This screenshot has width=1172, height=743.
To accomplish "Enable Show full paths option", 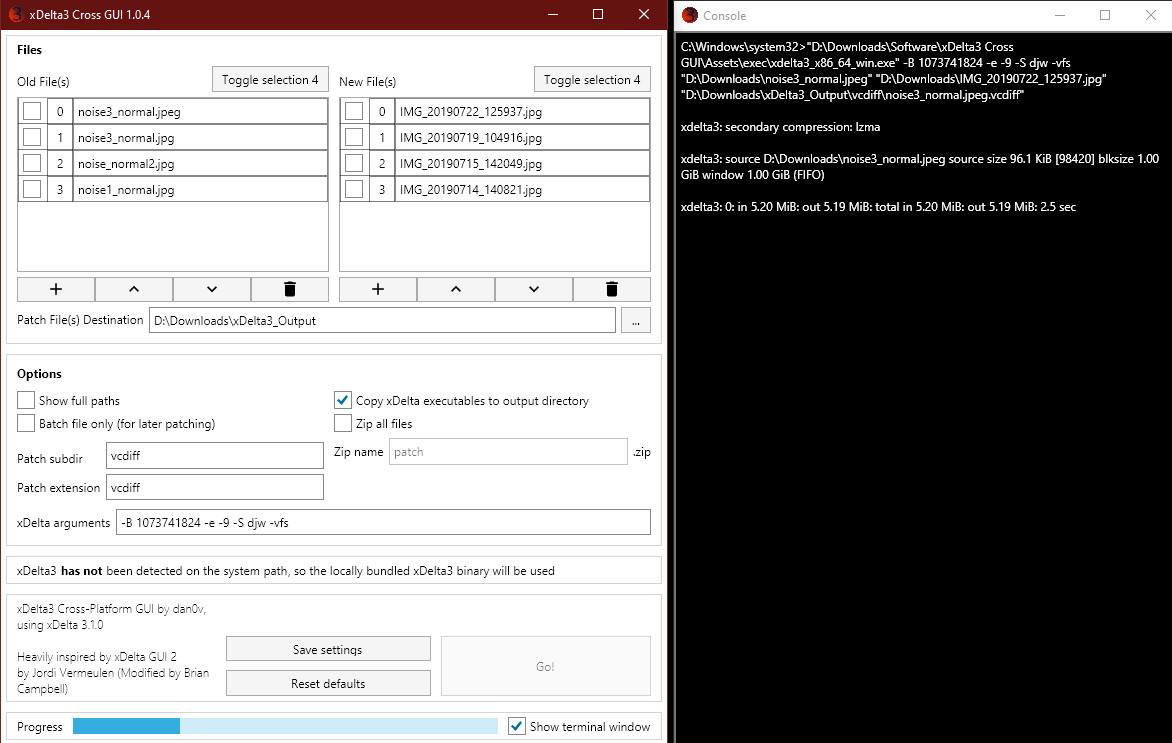I will pyautogui.click(x=26, y=401).
